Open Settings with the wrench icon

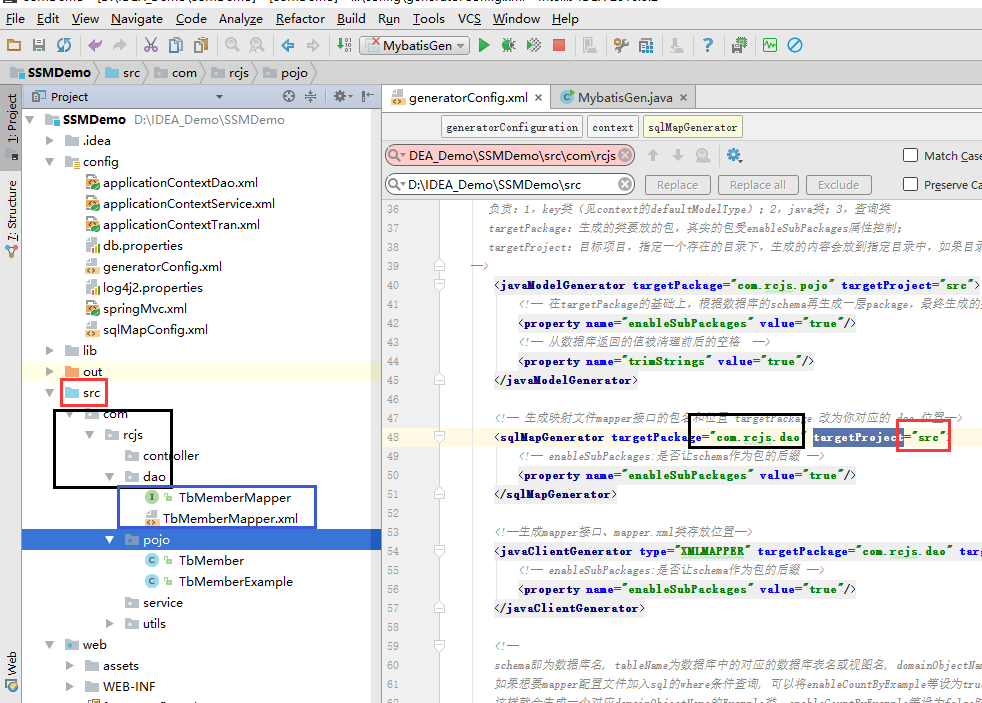(x=621, y=45)
